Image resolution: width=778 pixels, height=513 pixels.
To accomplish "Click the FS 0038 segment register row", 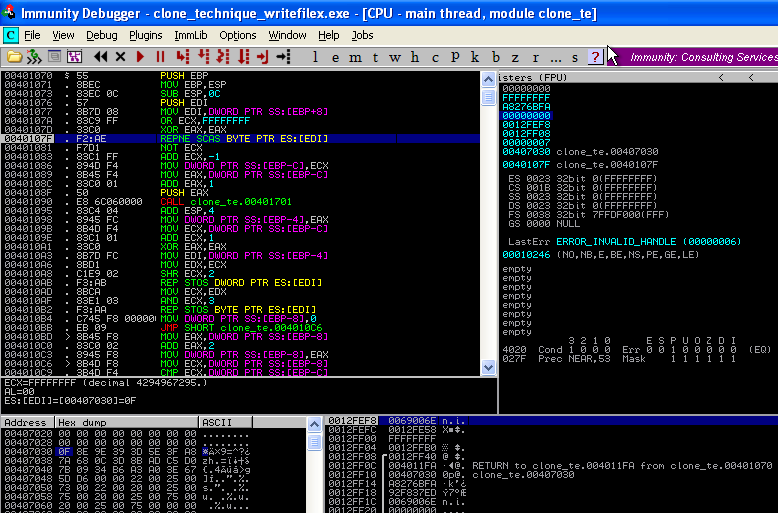I will click(x=588, y=215).
